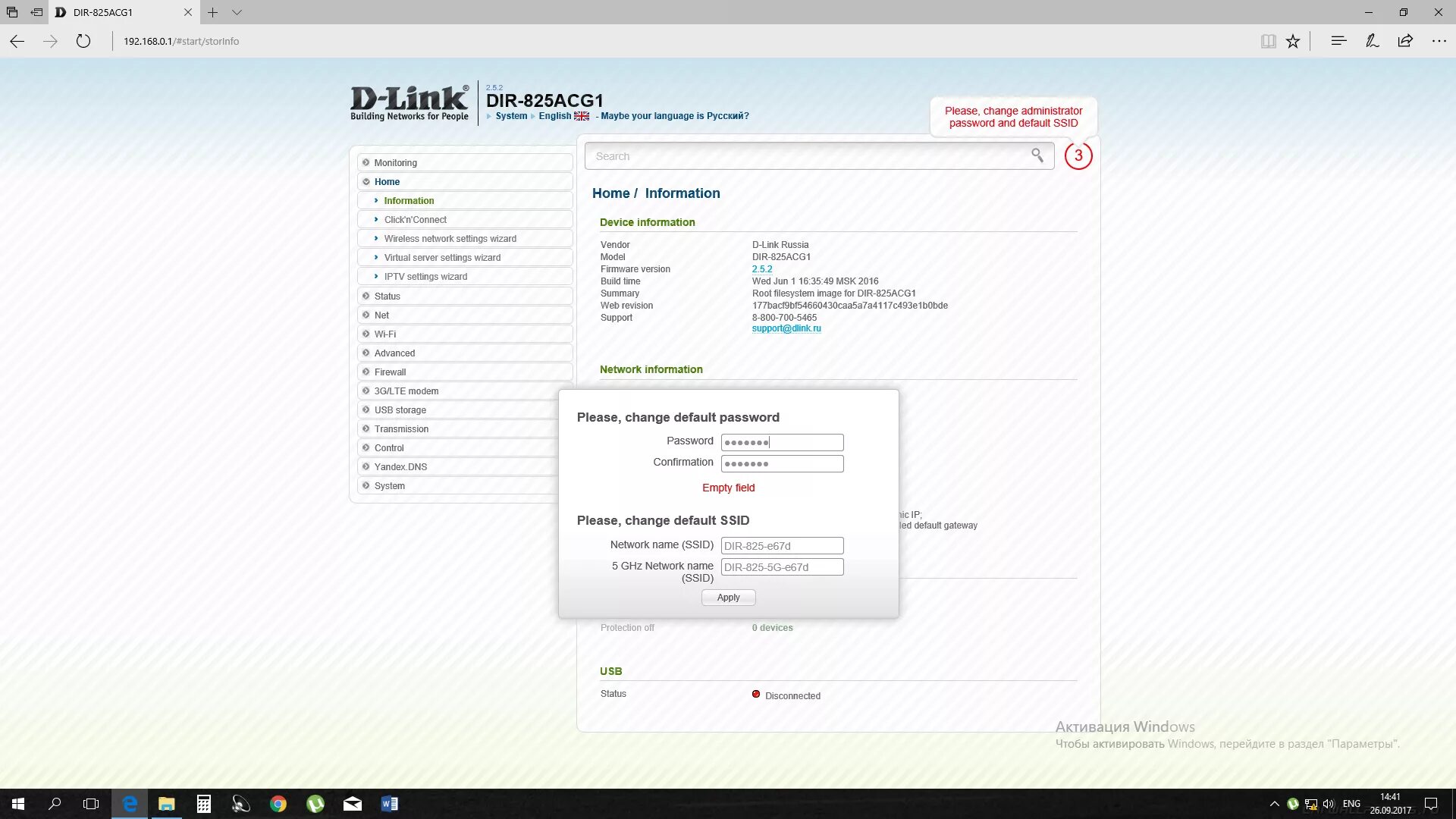Expand the Firewall sidebar section
The width and height of the screenshot is (1456, 819).
click(x=390, y=372)
